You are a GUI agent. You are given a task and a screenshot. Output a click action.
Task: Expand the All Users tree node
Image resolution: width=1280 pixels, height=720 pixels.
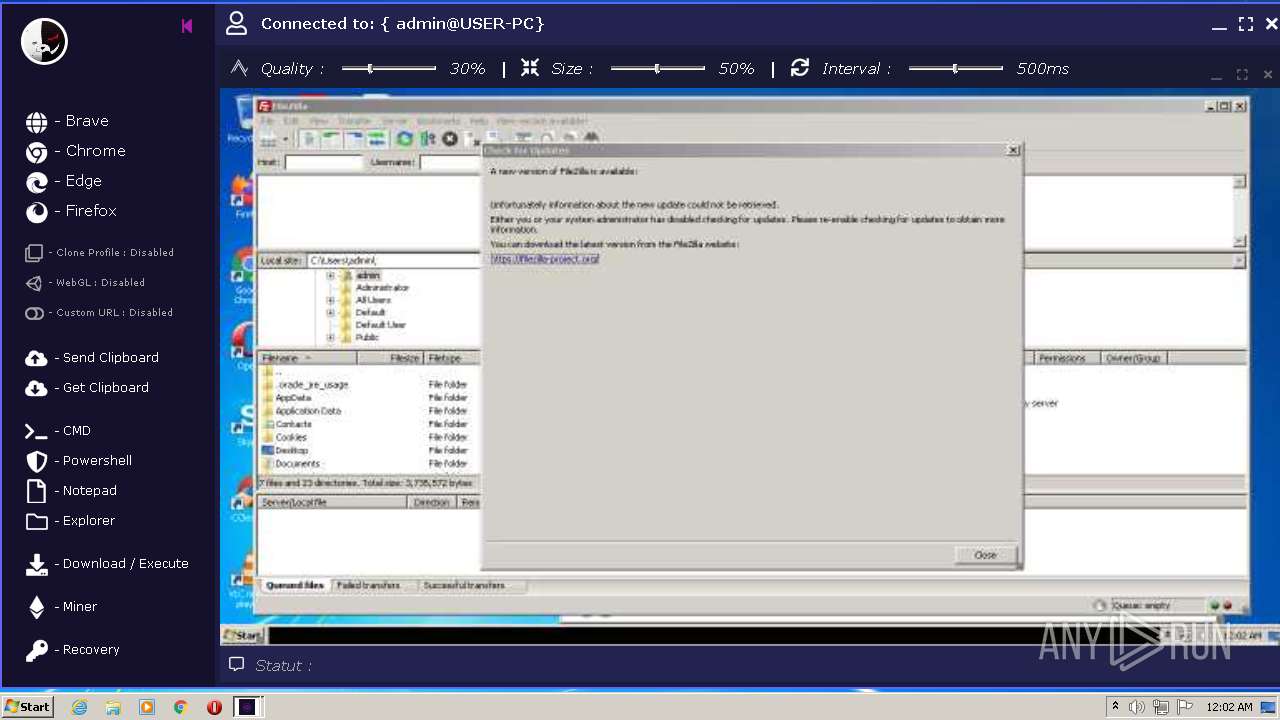(330, 300)
